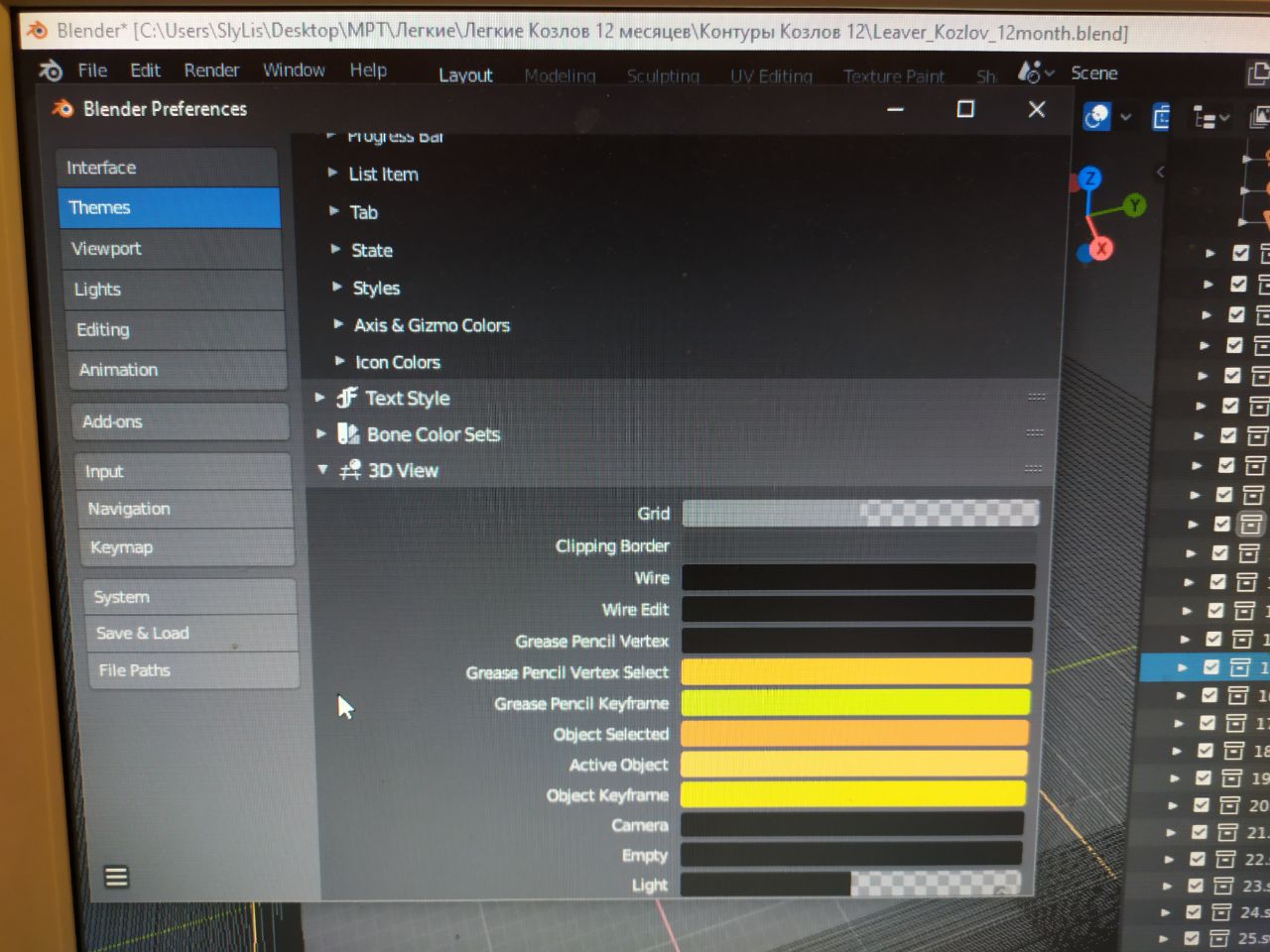
Task: Expand Axis & Gizmo Colors section
Action: tap(338, 323)
